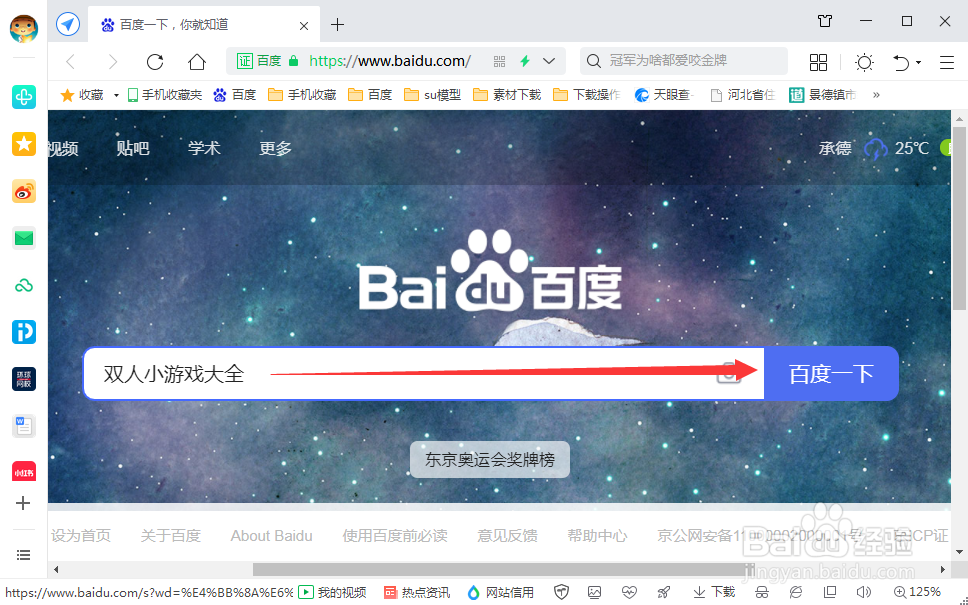Click the blue compass browser logo icon
The image size is (968, 605).
tap(68, 25)
